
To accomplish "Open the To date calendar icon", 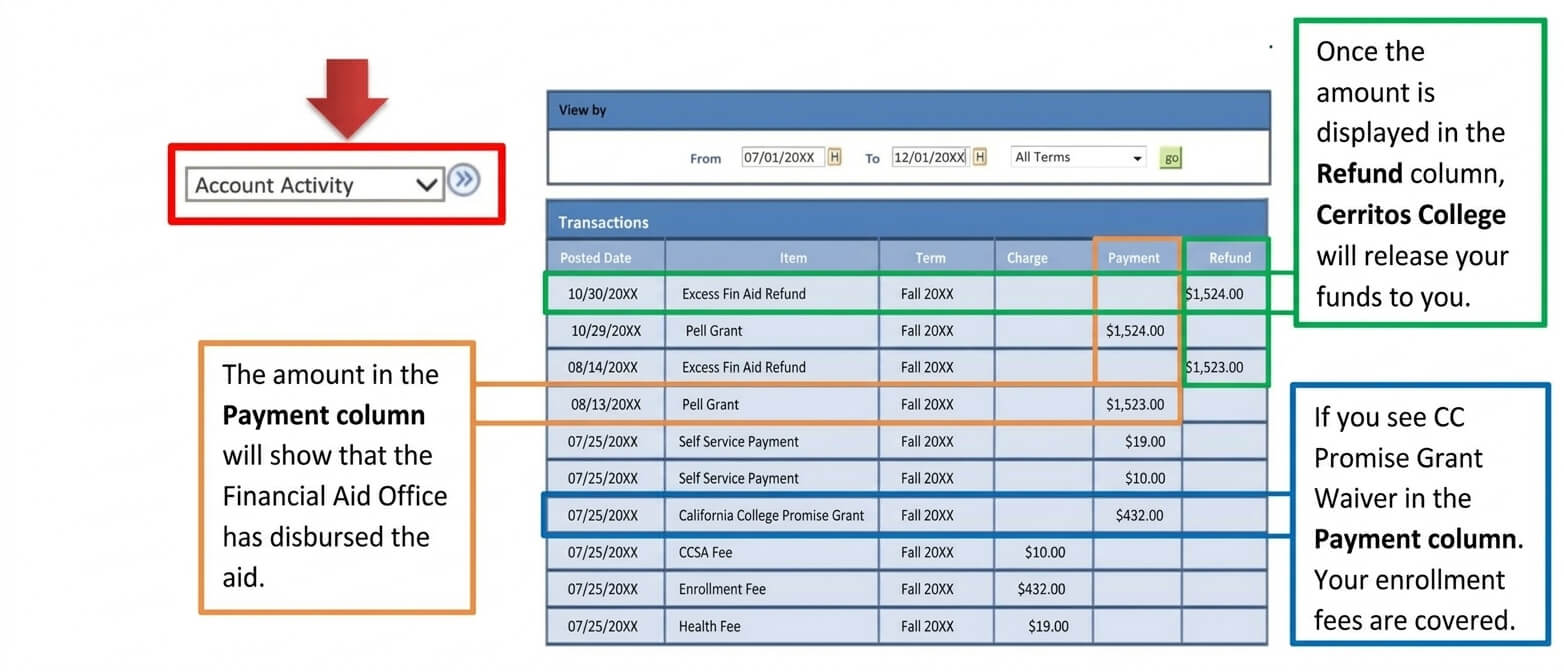I will (x=980, y=157).
